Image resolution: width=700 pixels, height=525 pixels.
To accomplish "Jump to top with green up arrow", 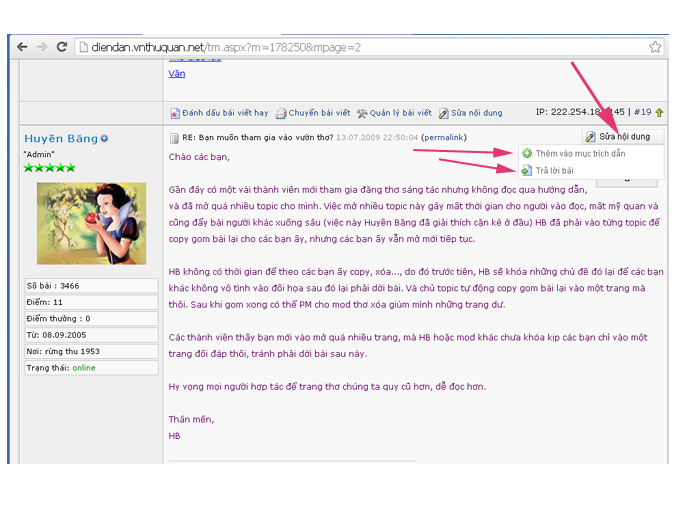I will [659, 112].
